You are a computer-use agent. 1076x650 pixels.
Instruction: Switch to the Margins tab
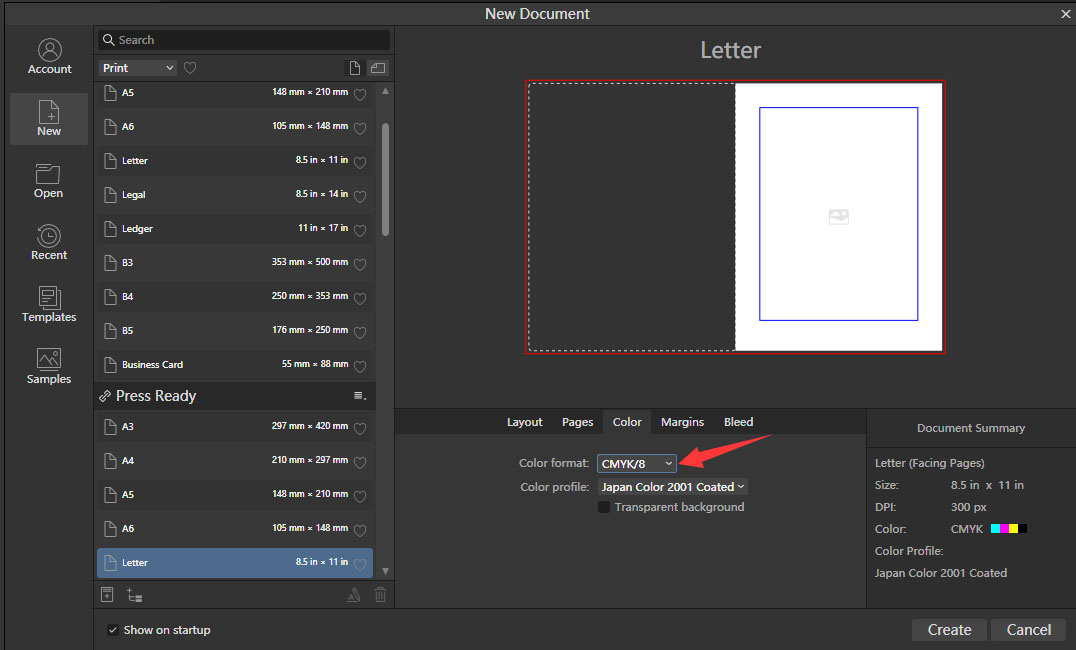[x=682, y=422]
